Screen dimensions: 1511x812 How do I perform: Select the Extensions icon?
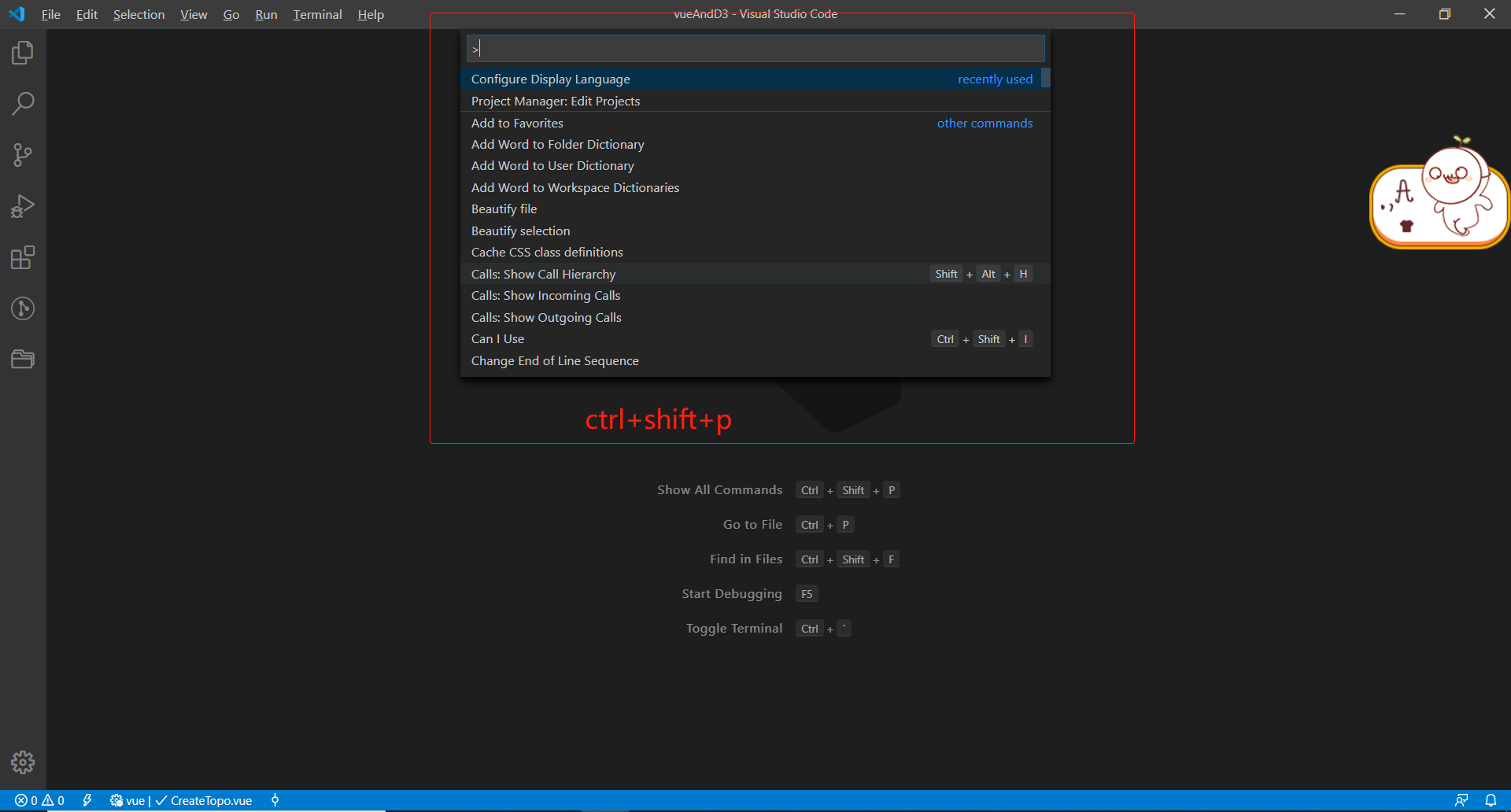tap(23, 257)
